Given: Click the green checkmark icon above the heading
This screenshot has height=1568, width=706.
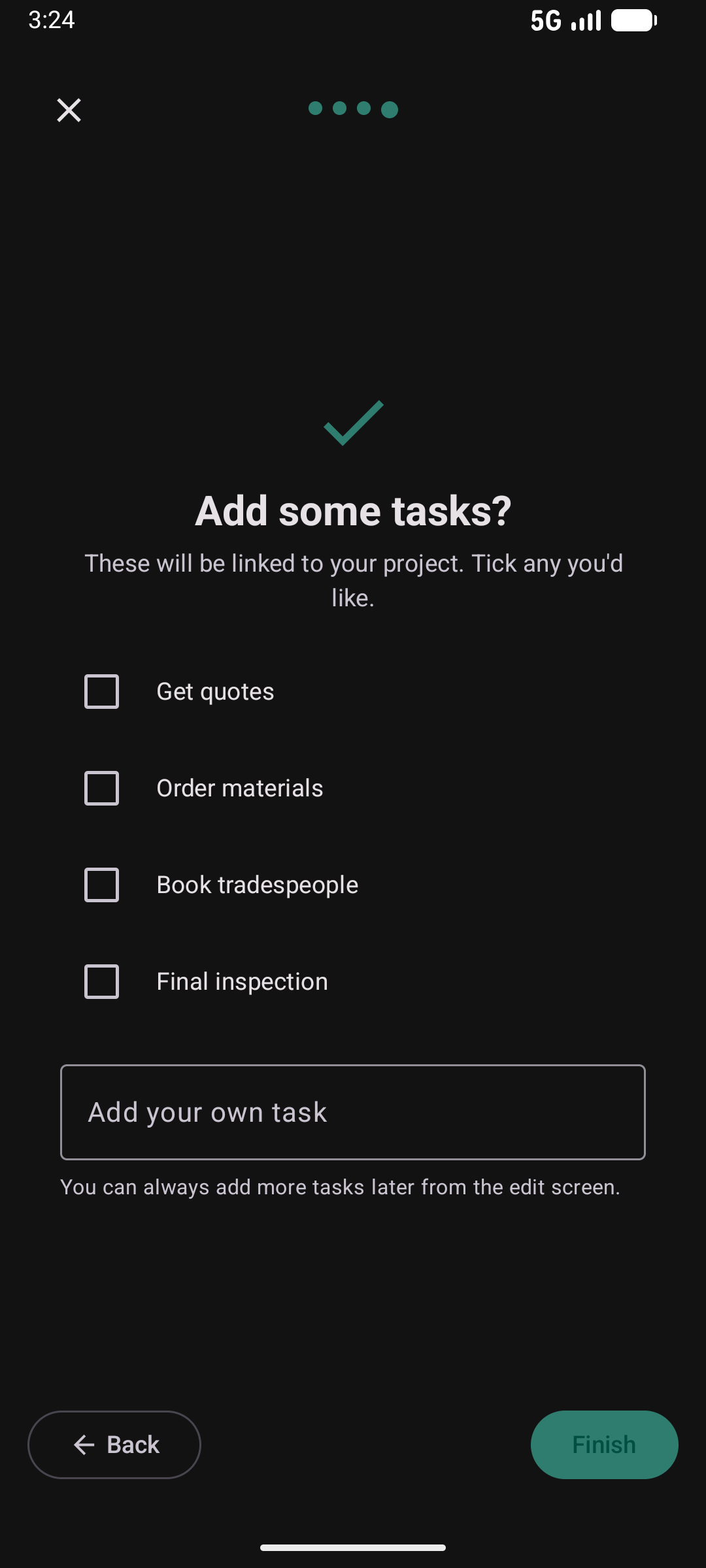Looking at the screenshot, I should [352, 425].
